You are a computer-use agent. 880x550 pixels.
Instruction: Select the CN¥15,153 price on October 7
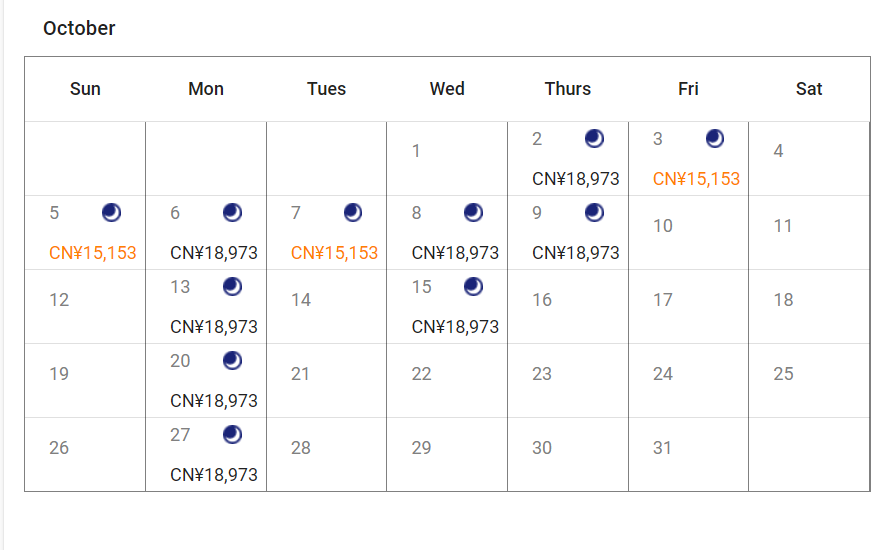(334, 253)
